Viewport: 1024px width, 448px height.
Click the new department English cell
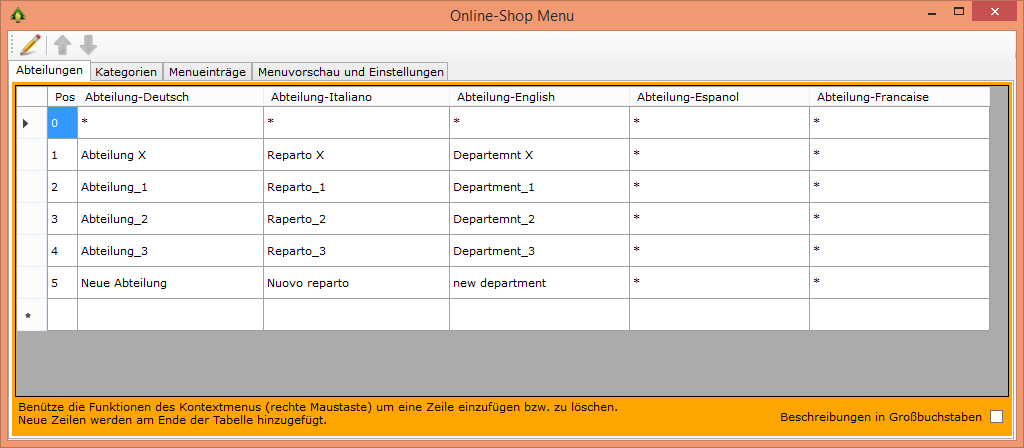click(539, 283)
